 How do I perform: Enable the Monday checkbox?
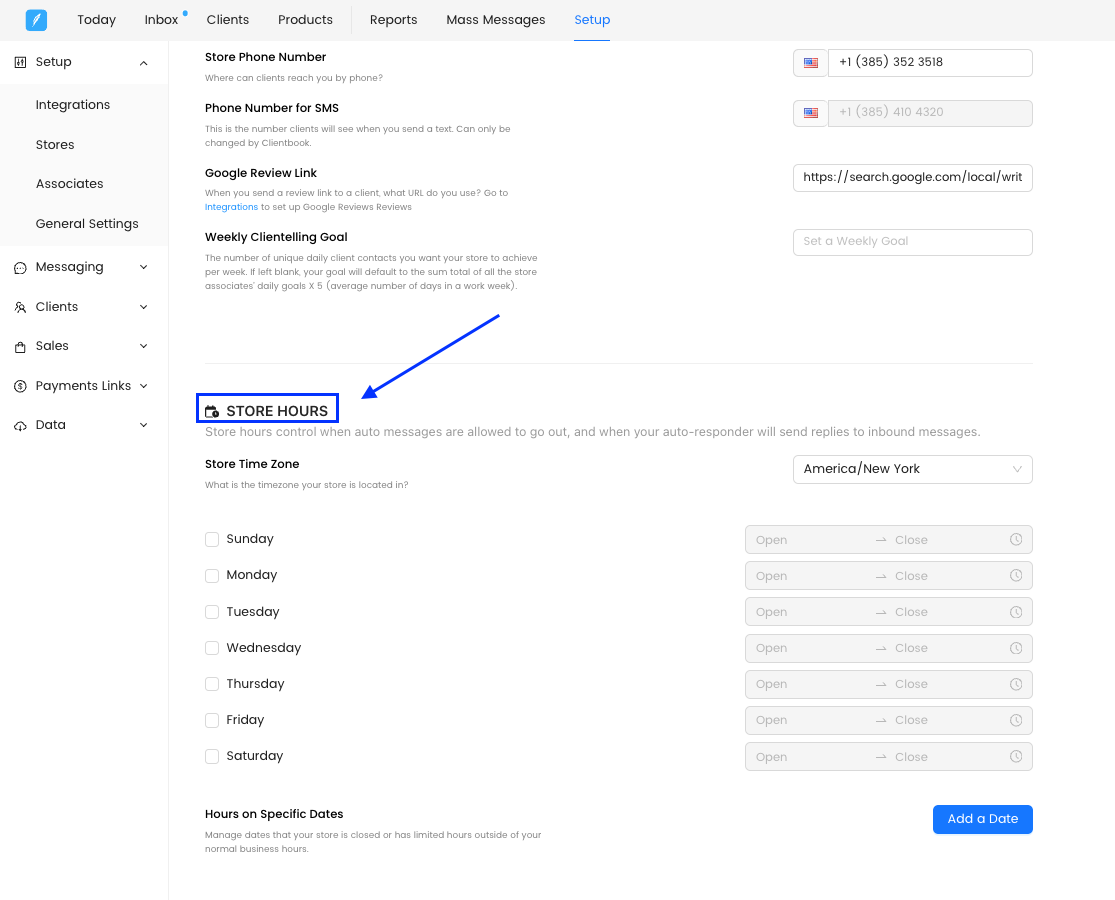tap(212, 575)
